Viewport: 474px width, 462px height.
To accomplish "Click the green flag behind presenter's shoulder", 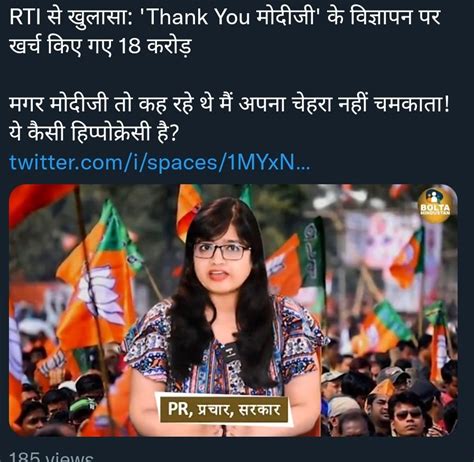I will click(x=312, y=253).
